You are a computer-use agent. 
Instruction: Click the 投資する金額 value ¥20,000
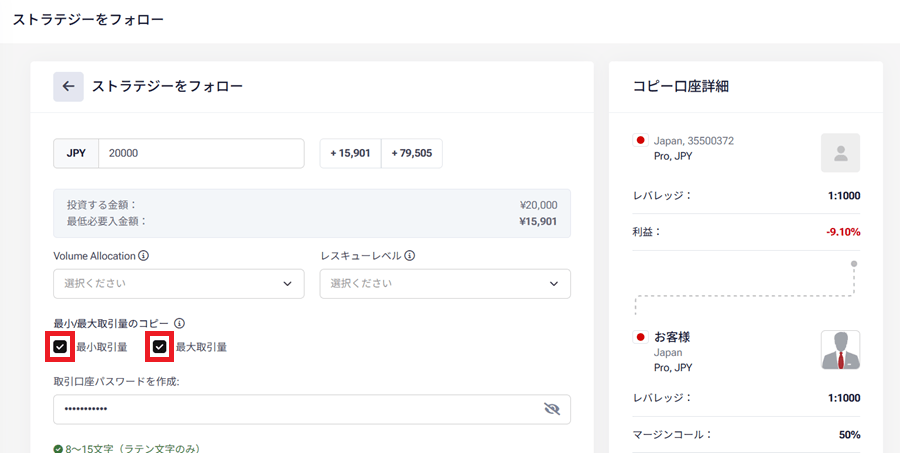point(537,205)
